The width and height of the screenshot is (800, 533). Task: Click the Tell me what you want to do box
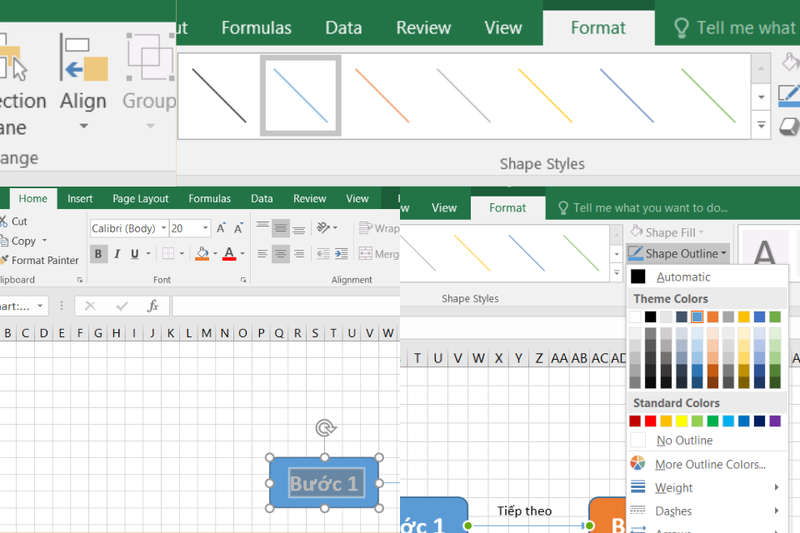(x=650, y=208)
